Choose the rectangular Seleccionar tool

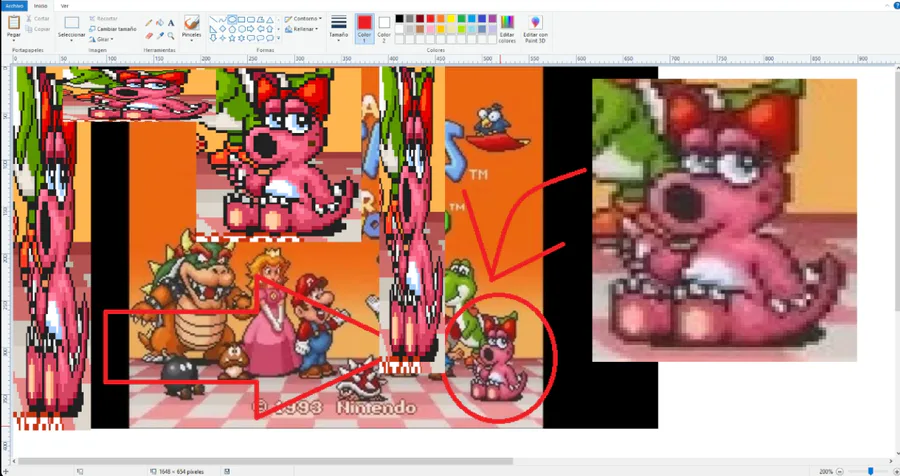tap(72, 22)
